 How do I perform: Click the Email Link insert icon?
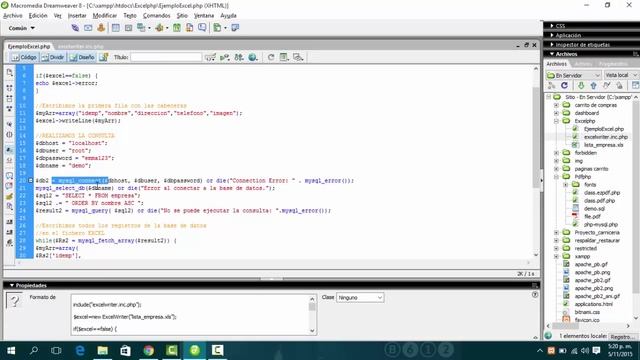[88, 28]
